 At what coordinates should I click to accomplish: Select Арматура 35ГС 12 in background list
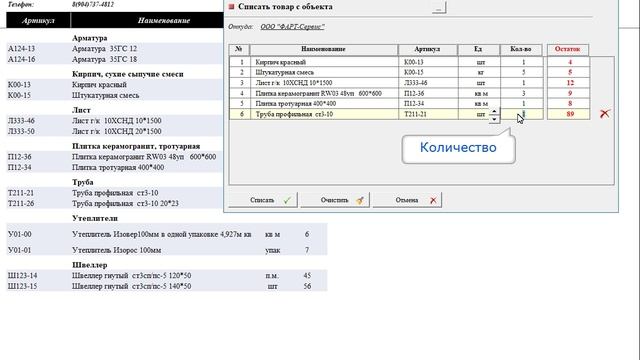[x=104, y=49]
